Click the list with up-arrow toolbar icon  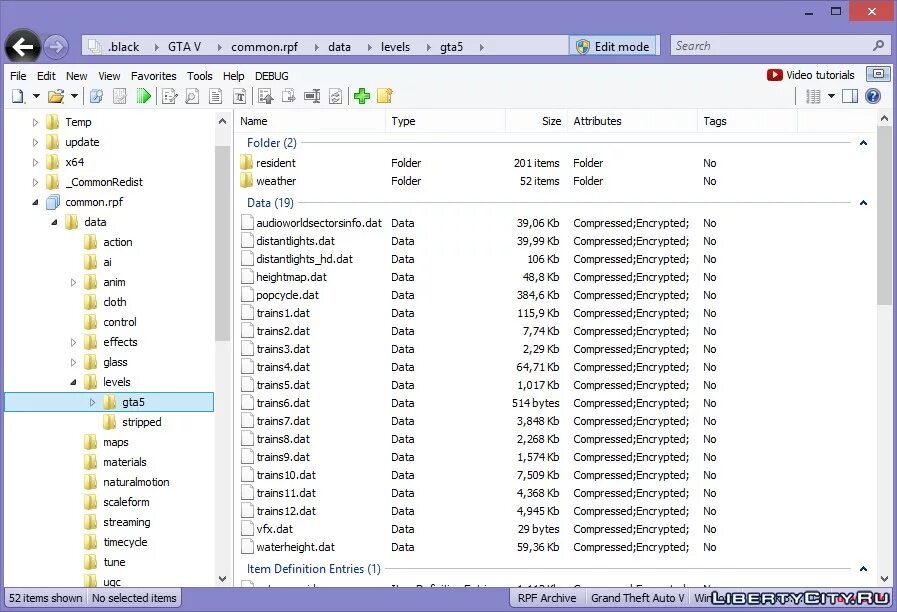coord(265,96)
